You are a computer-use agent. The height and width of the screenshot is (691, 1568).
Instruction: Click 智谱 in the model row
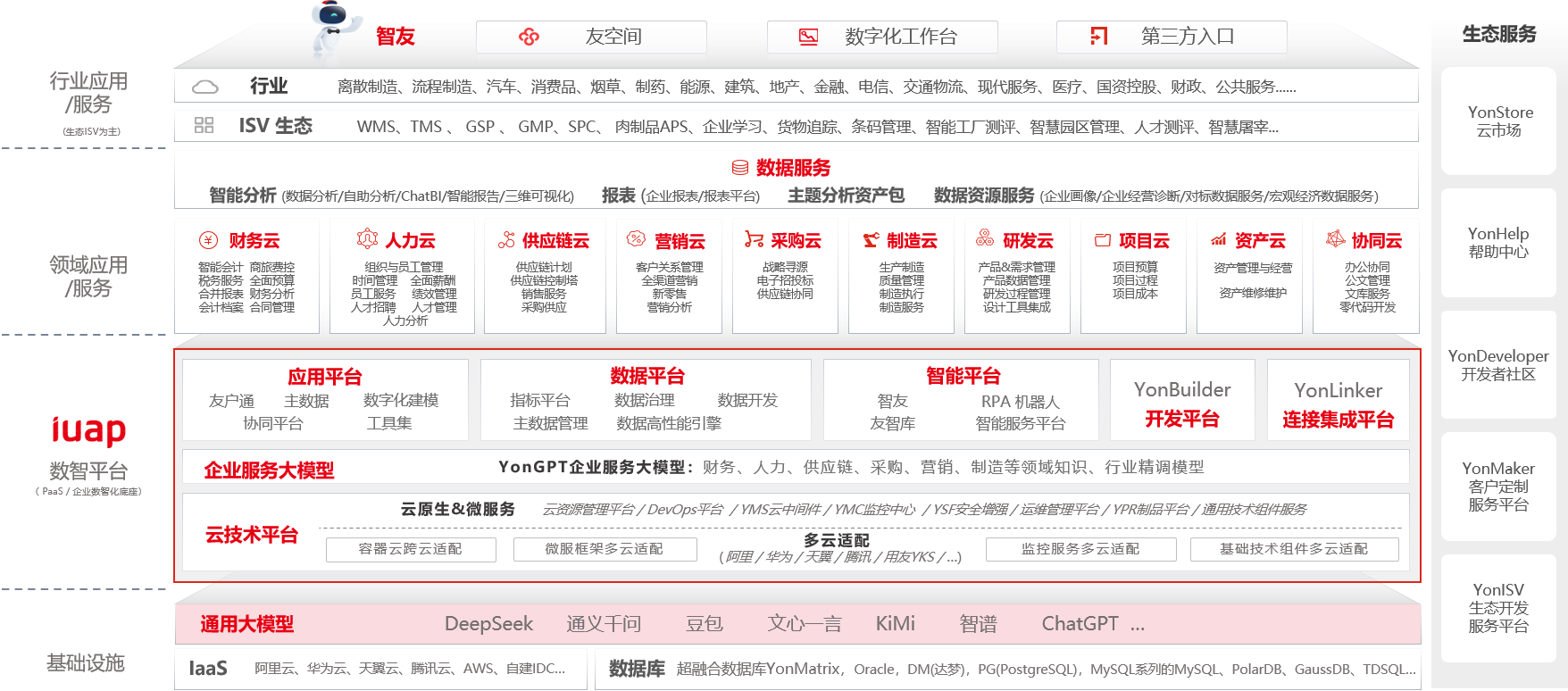(x=978, y=624)
